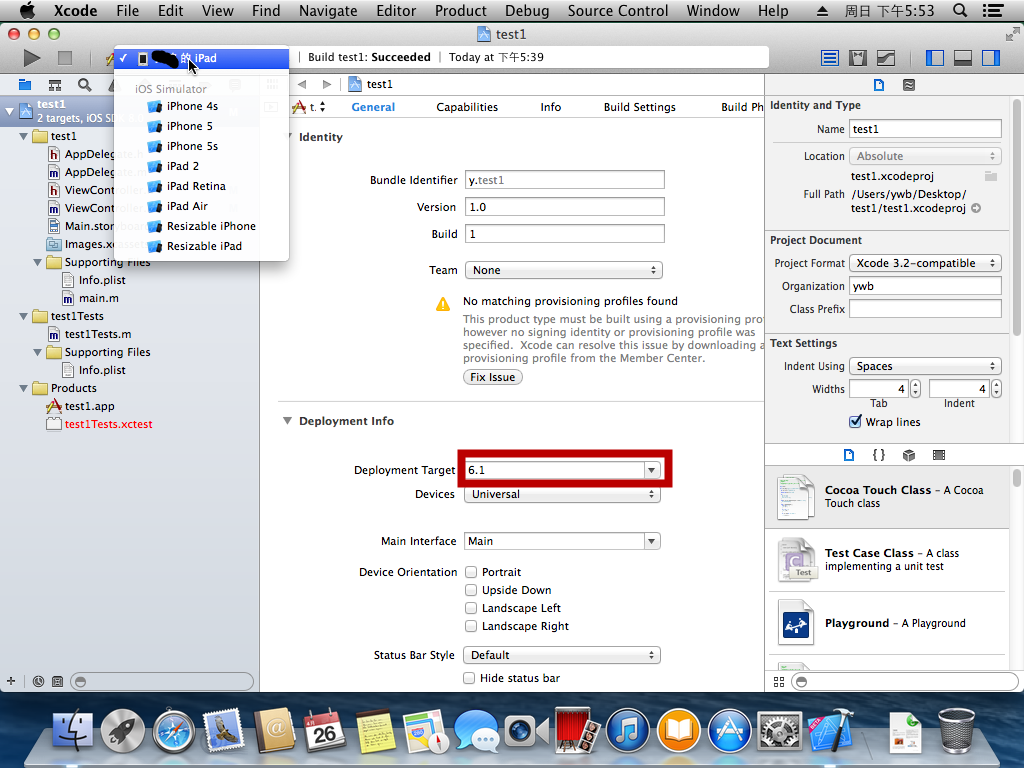Screen dimensions: 1024x768
Task: Collapse the Deployment Info section
Action: click(287, 421)
